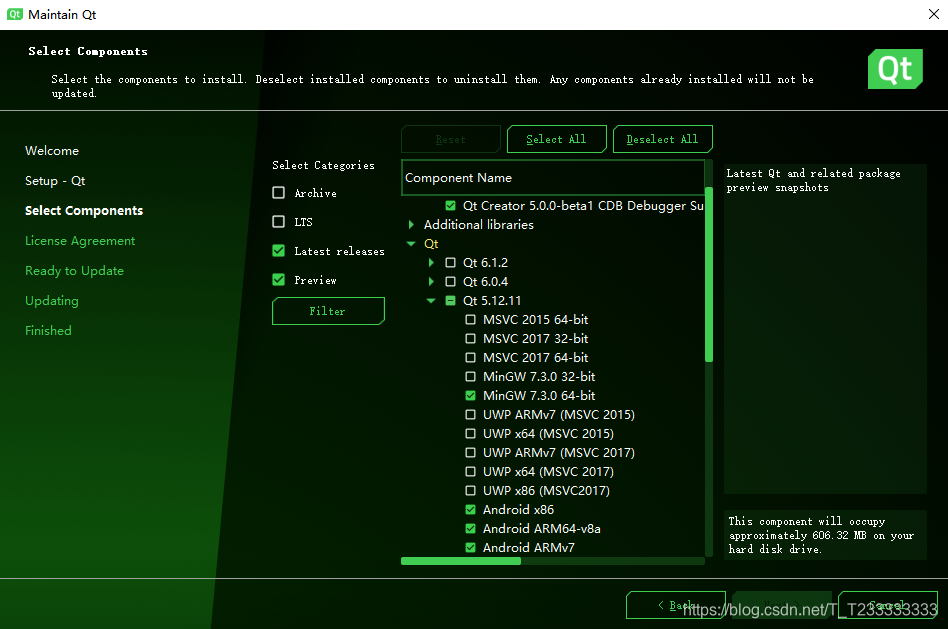The image size is (948, 629).
Task: Select the Qt Creator CDB Debugger row label
Action: 583,206
